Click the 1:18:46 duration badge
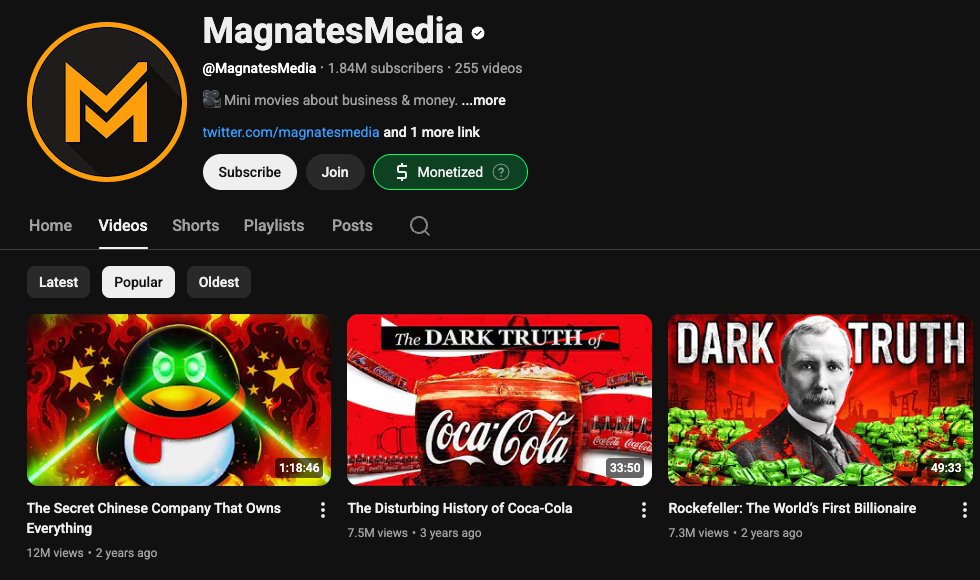 click(299, 468)
